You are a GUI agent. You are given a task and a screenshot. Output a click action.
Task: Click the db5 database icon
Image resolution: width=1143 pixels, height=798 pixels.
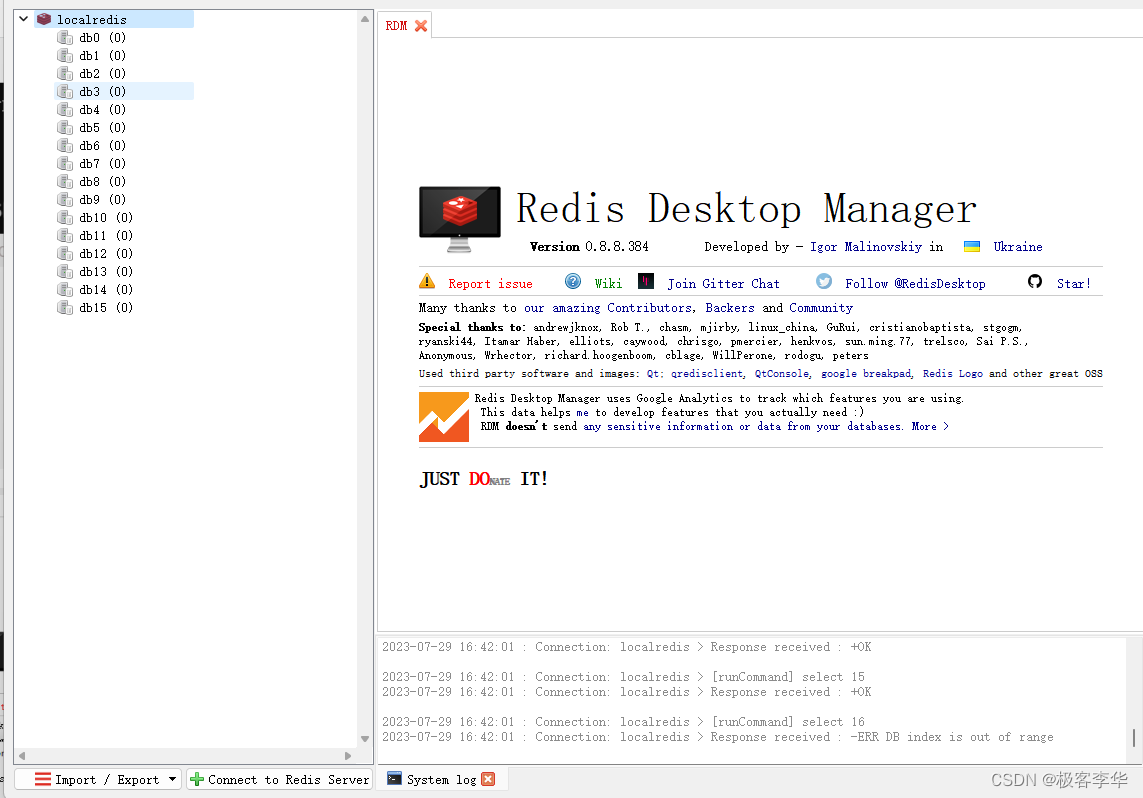pos(65,128)
